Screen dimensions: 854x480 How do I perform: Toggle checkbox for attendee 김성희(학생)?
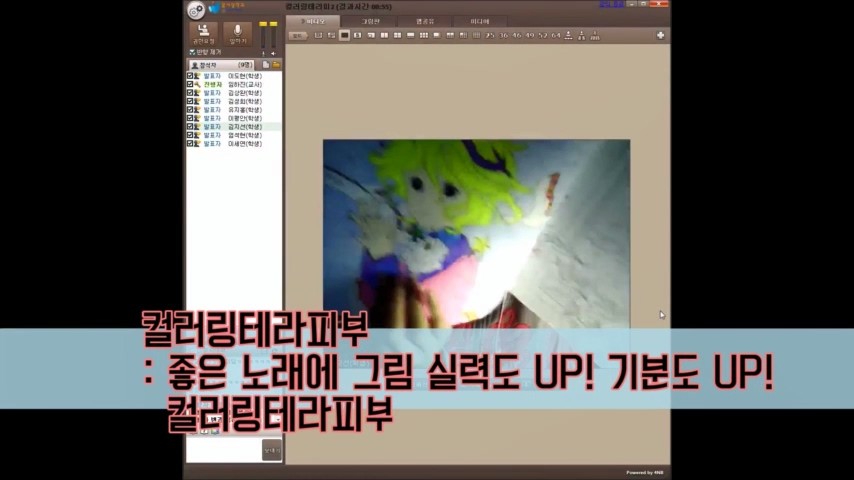[x=190, y=101]
